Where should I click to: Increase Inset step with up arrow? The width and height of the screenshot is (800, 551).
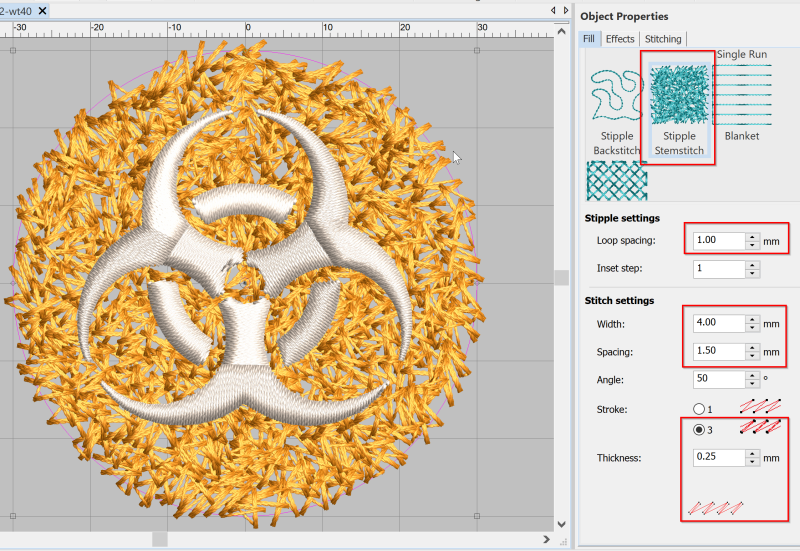coord(753,265)
